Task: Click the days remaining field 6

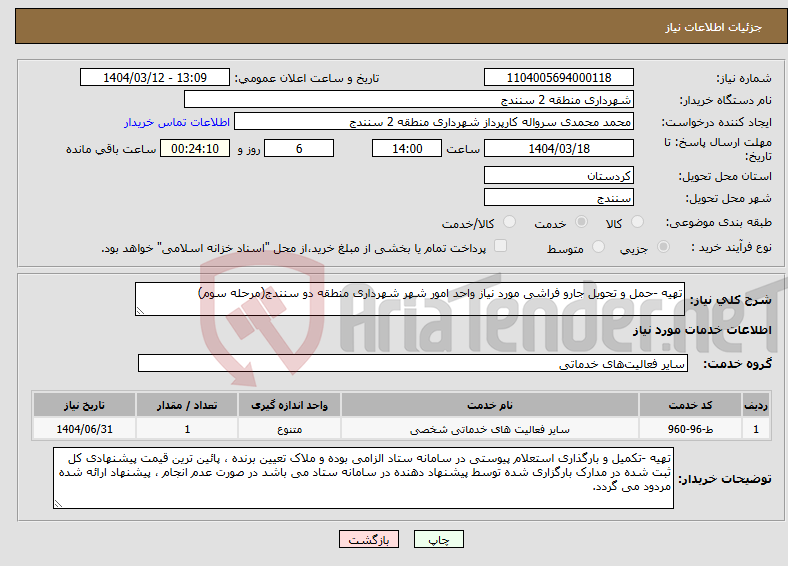Action: pyautogui.click(x=299, y=148)
